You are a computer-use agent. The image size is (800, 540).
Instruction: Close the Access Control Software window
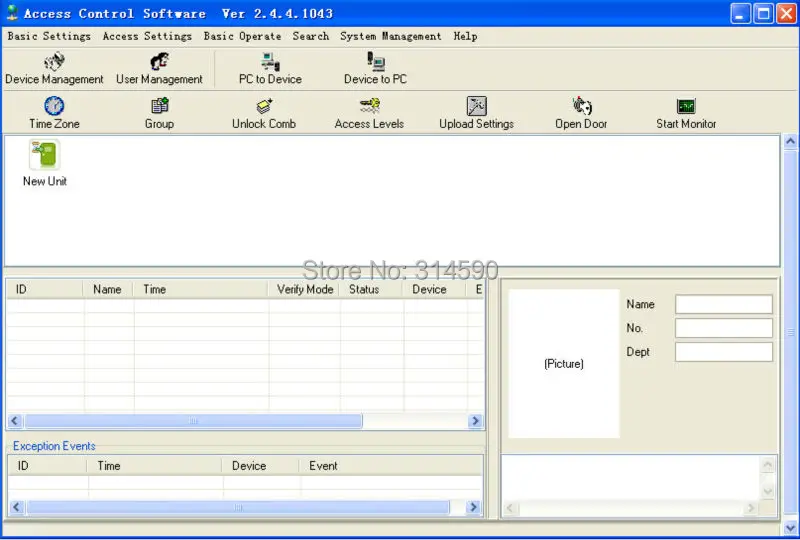(x=786, y=14)
